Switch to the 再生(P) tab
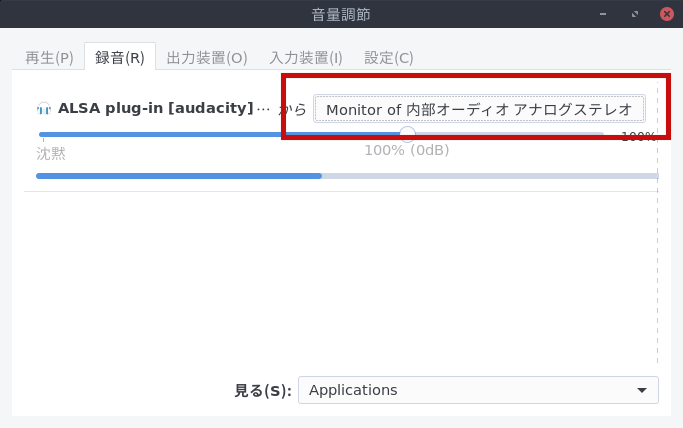Viewport: 683px width, 428px height. click(x=49, y=58)
